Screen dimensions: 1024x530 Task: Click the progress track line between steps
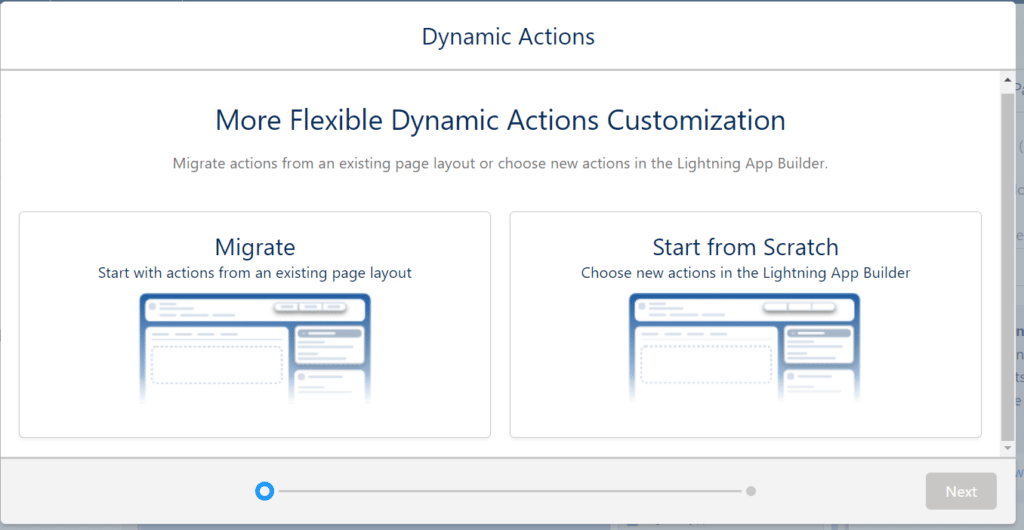[x=510, y=491]
